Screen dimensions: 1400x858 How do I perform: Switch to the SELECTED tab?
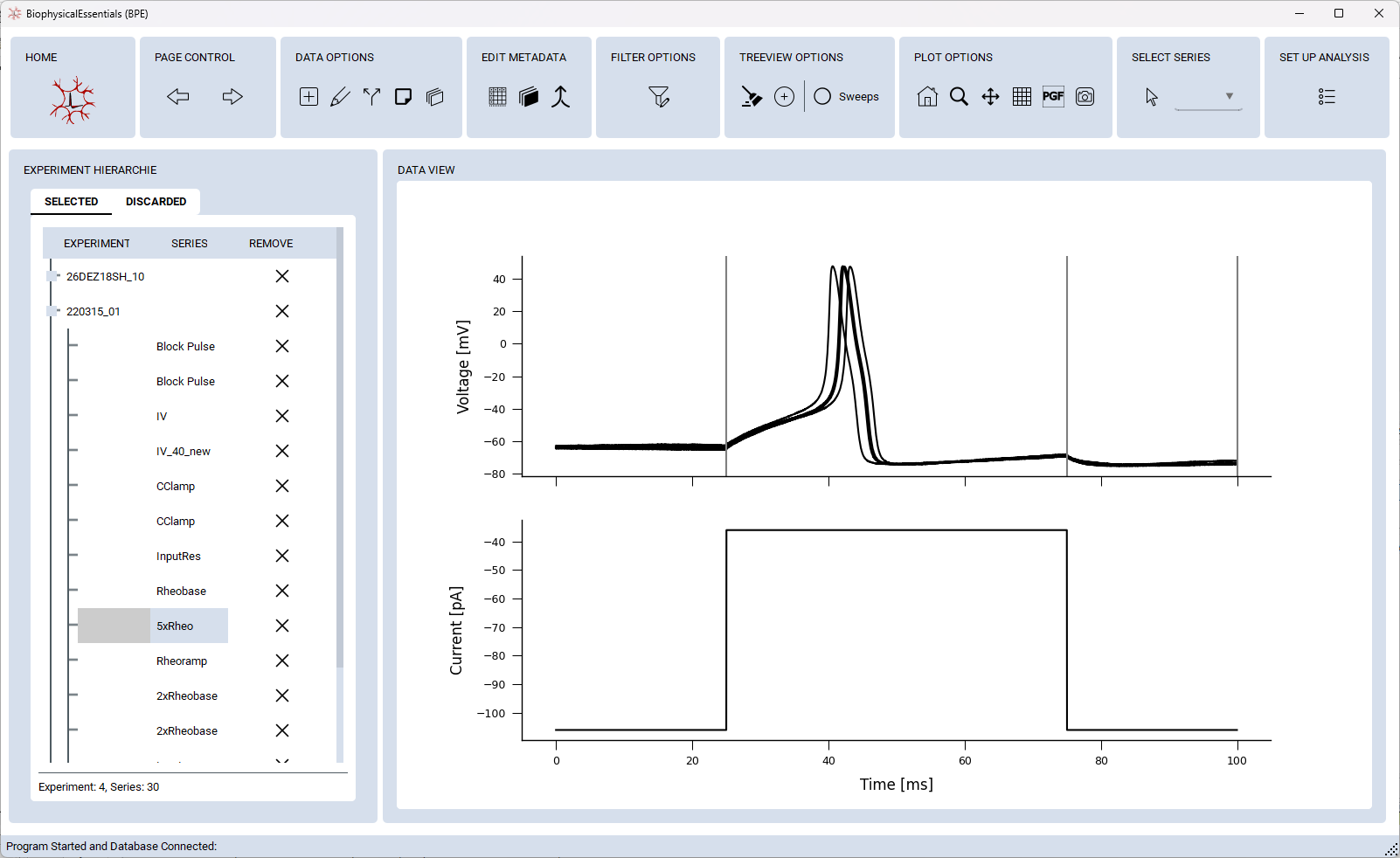pos(72,202)
